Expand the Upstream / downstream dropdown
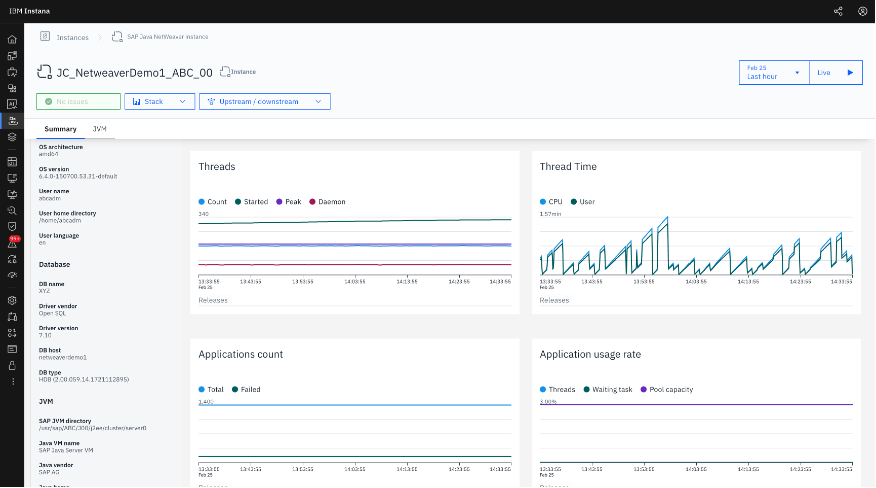The height and width of the screenshot is (488, 876). click(265, 102)
